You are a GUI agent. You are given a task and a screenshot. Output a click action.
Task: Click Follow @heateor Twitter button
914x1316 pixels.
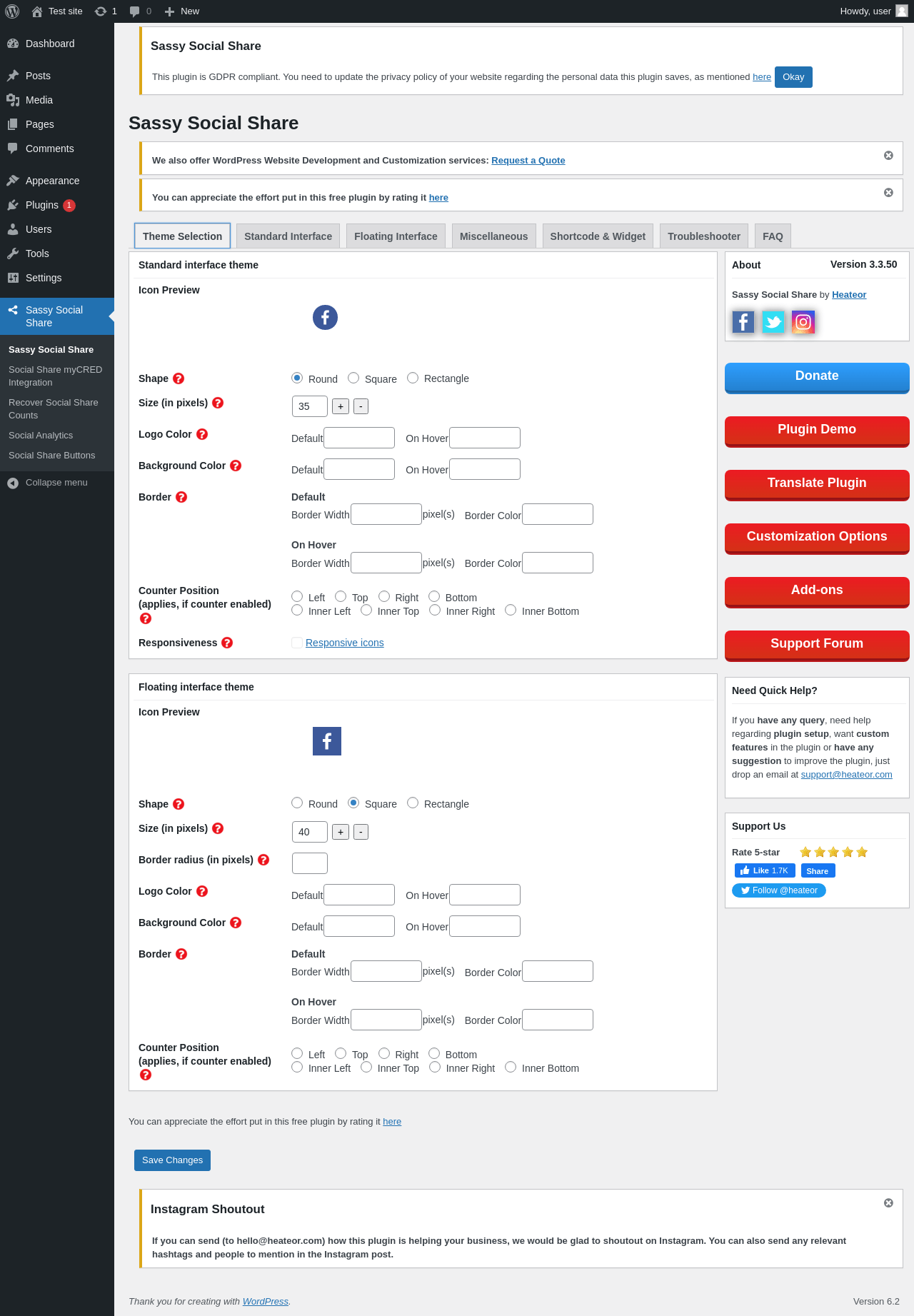click(x=779, y=890)
